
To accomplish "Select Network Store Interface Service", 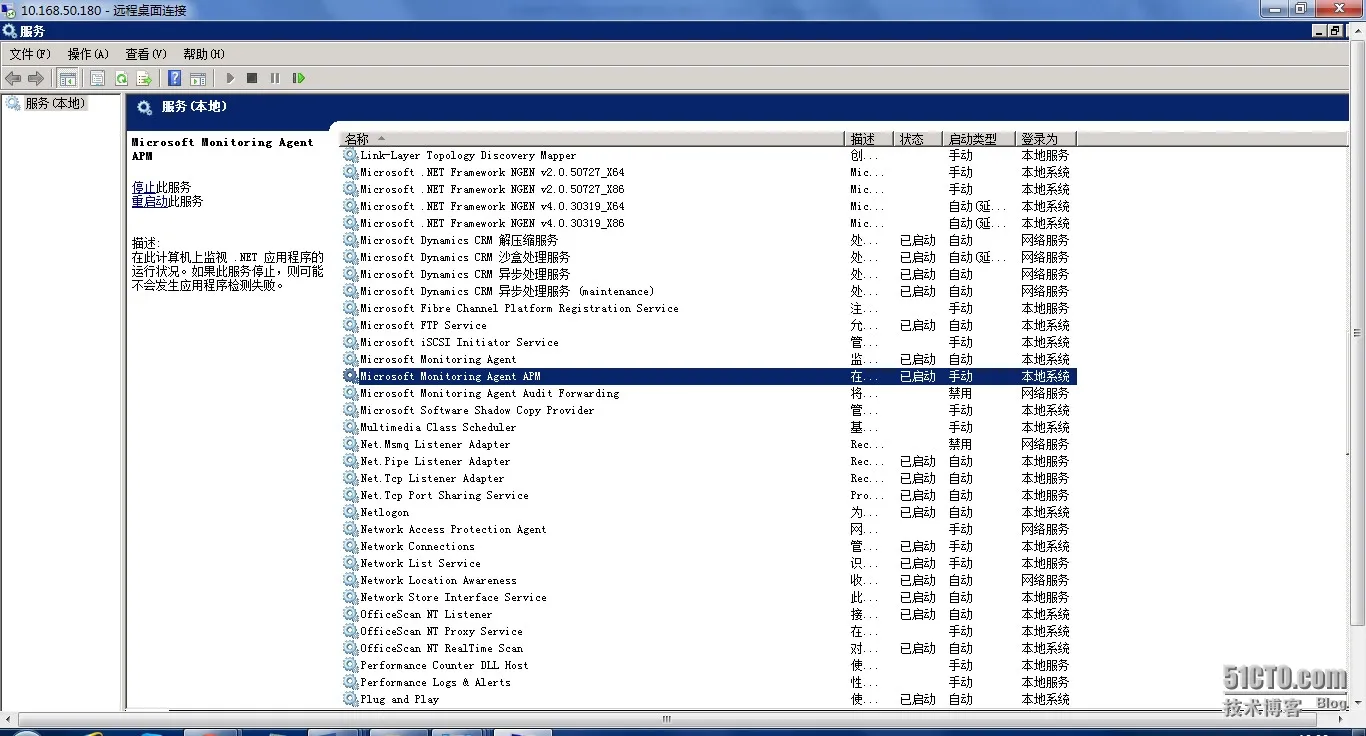I will click(709, 597).
